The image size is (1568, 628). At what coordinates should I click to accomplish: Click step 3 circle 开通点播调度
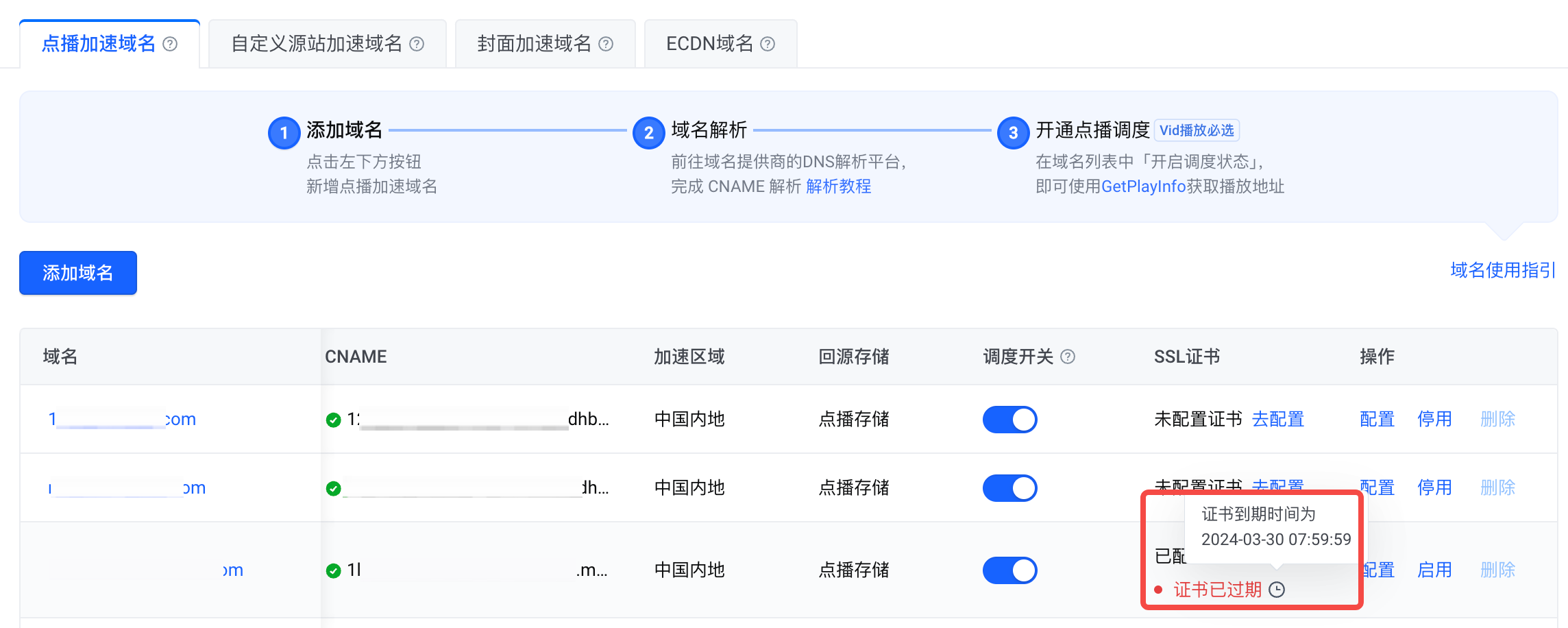coord(1013,133)
